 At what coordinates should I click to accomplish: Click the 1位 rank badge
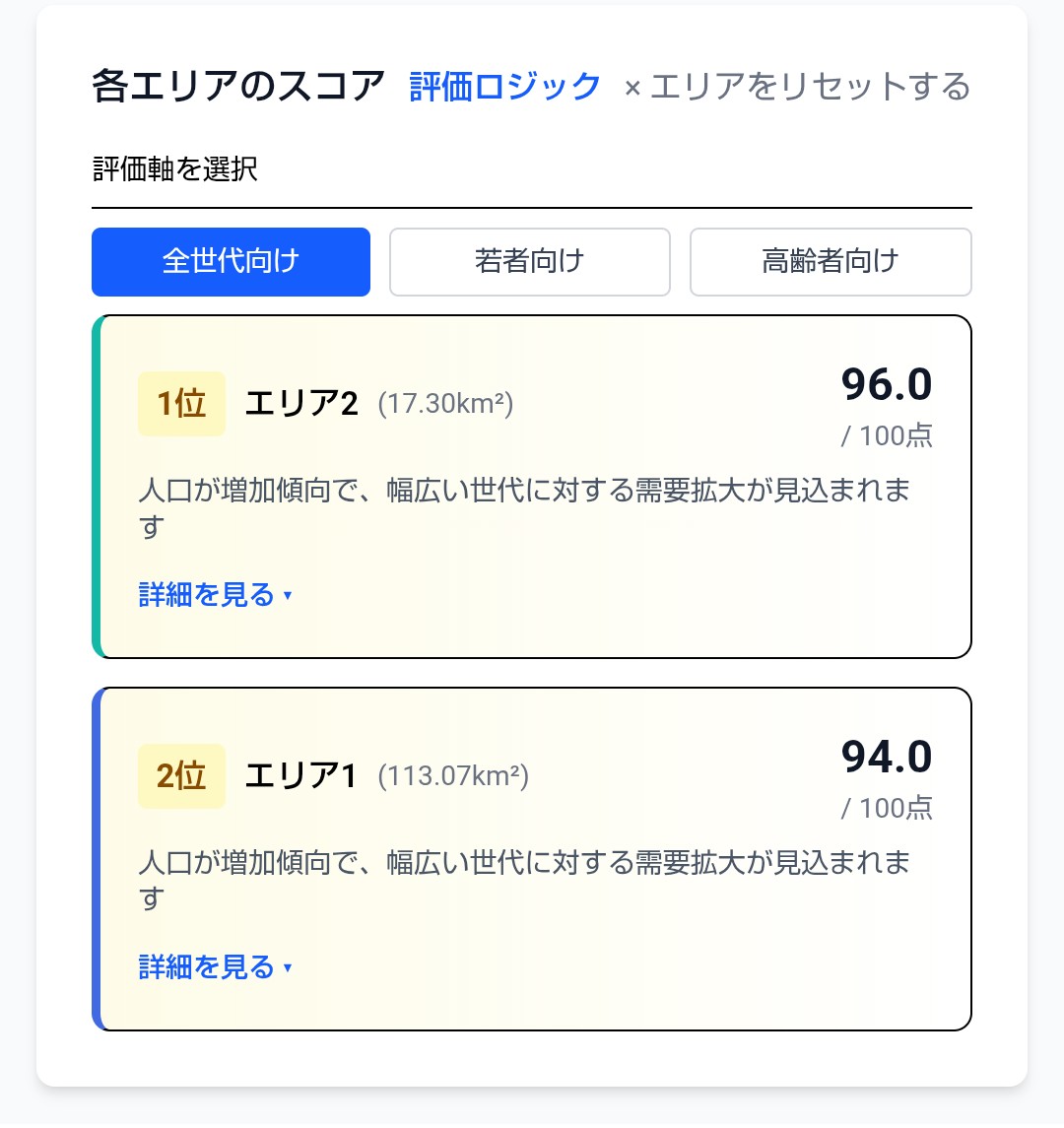(x=181, y=404)
